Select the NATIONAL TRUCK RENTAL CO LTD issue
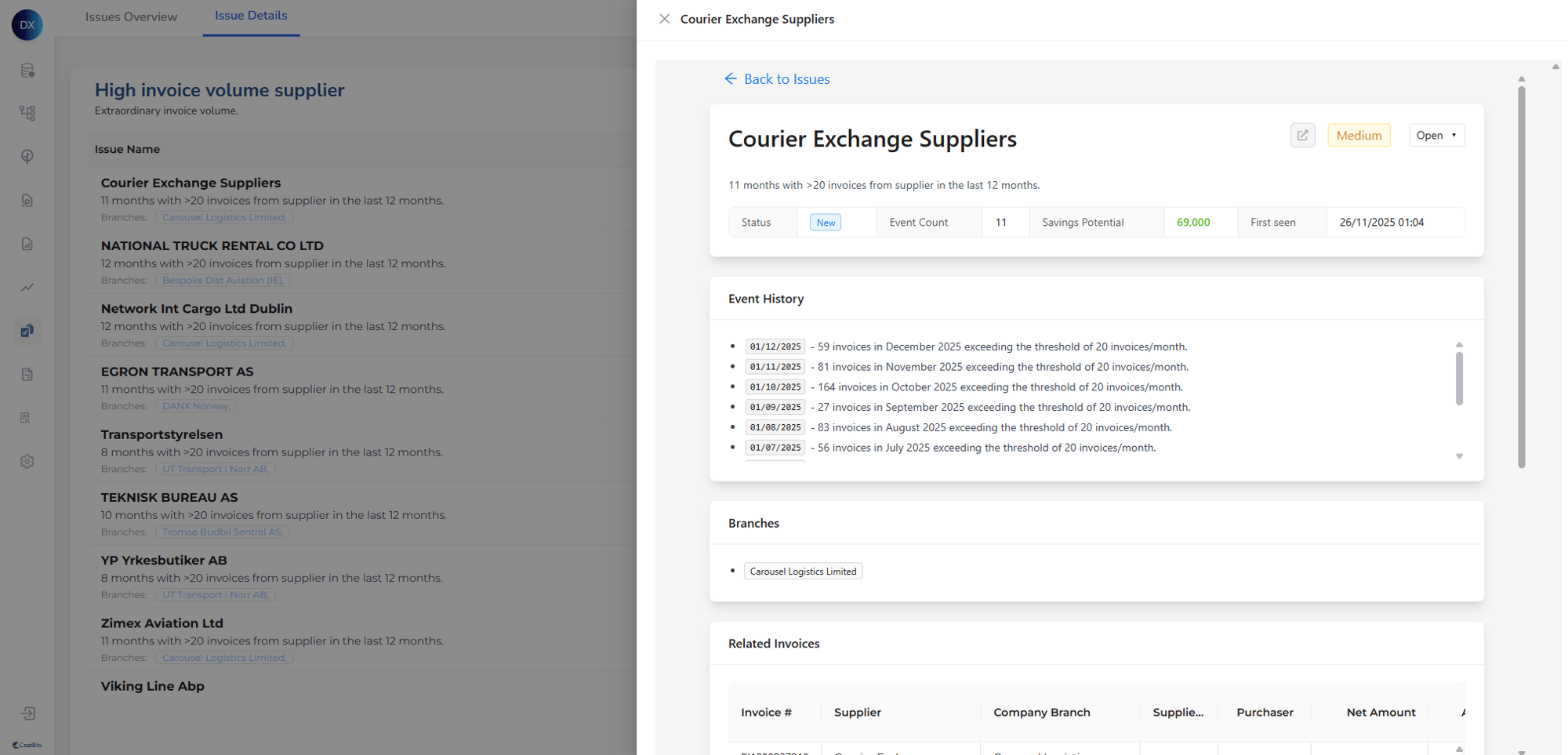The width and height of the screenshot is (1568, 755). [212, 245]
